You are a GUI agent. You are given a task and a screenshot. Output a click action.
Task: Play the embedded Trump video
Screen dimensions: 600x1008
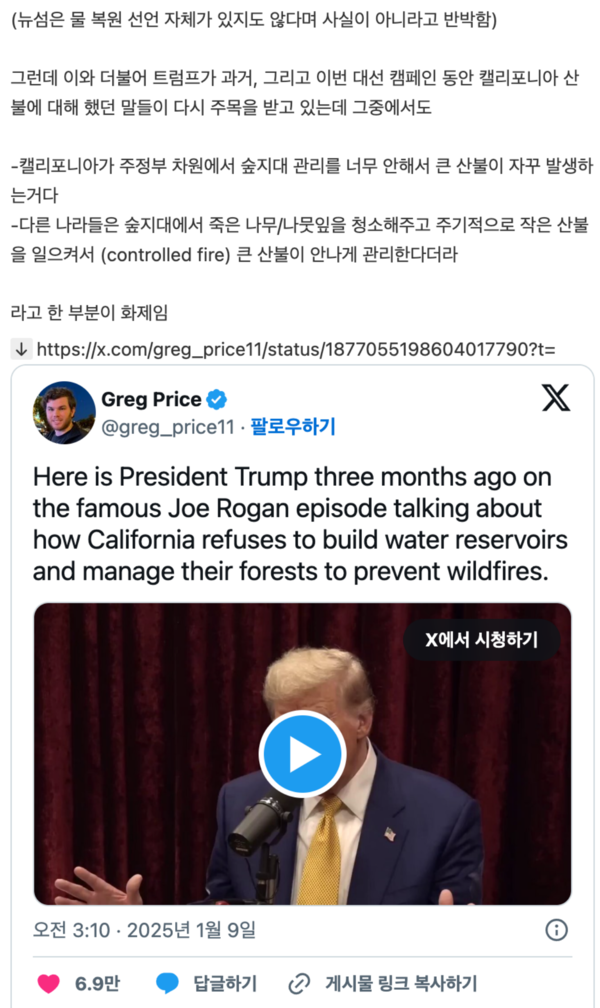(302, 754)
